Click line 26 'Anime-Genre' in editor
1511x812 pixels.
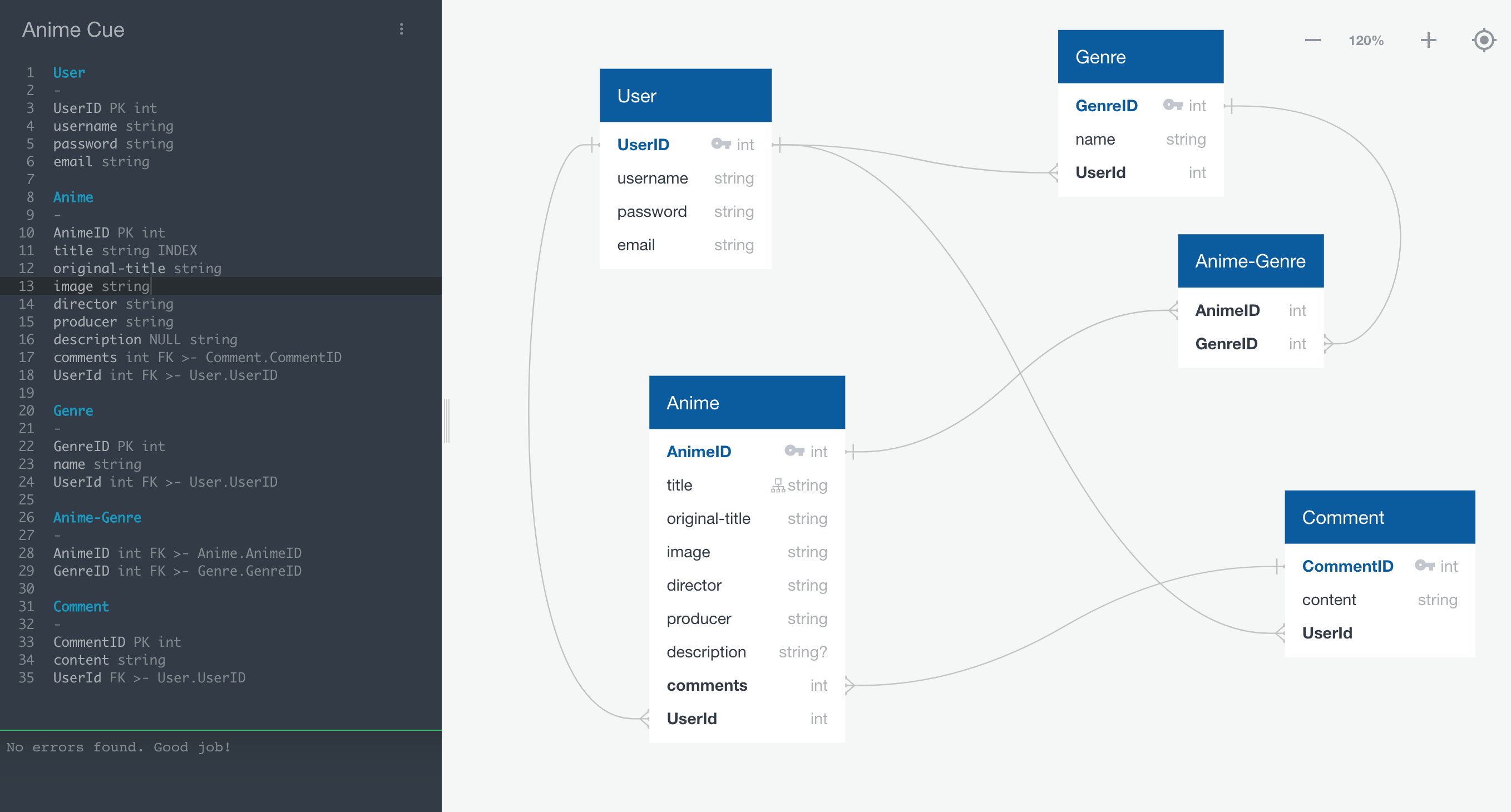97,517
